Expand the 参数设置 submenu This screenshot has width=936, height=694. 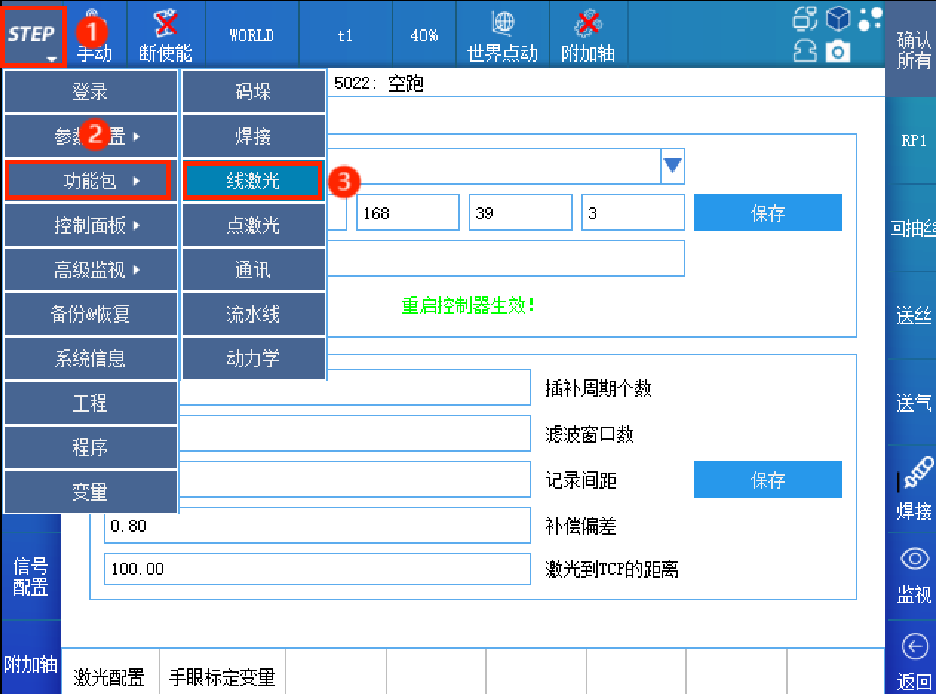click(x=91, y=136)
